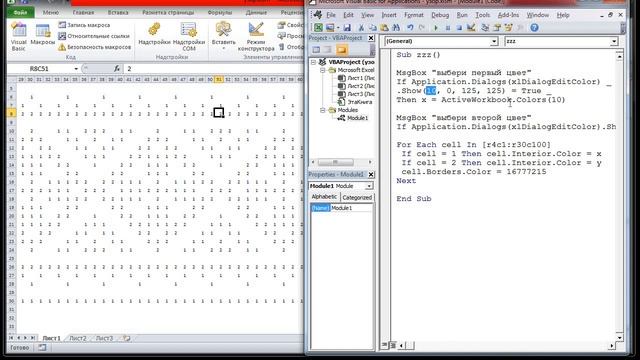
Task: Click Запись макроса in the ribbon
Action: point(84,25)
